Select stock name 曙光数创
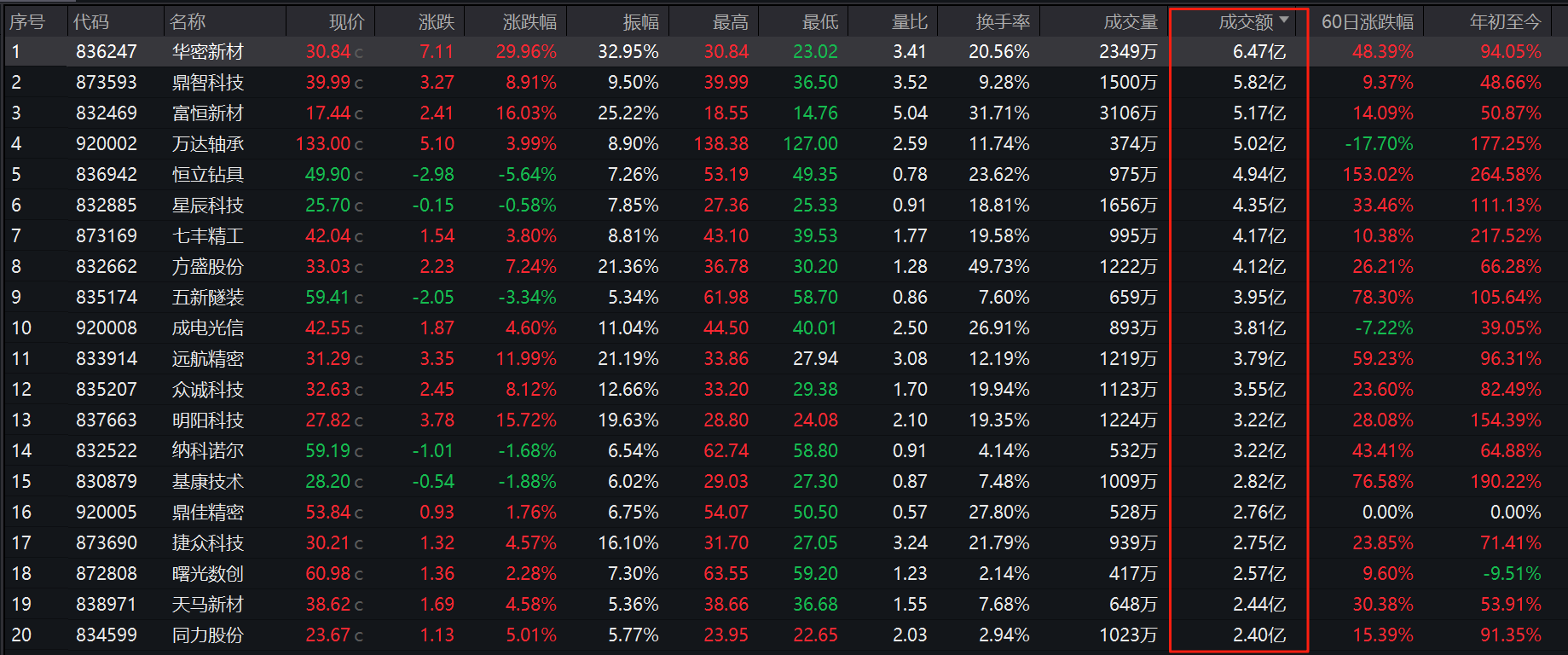This screenshot has height=655, width=1568. pos(208,574)
